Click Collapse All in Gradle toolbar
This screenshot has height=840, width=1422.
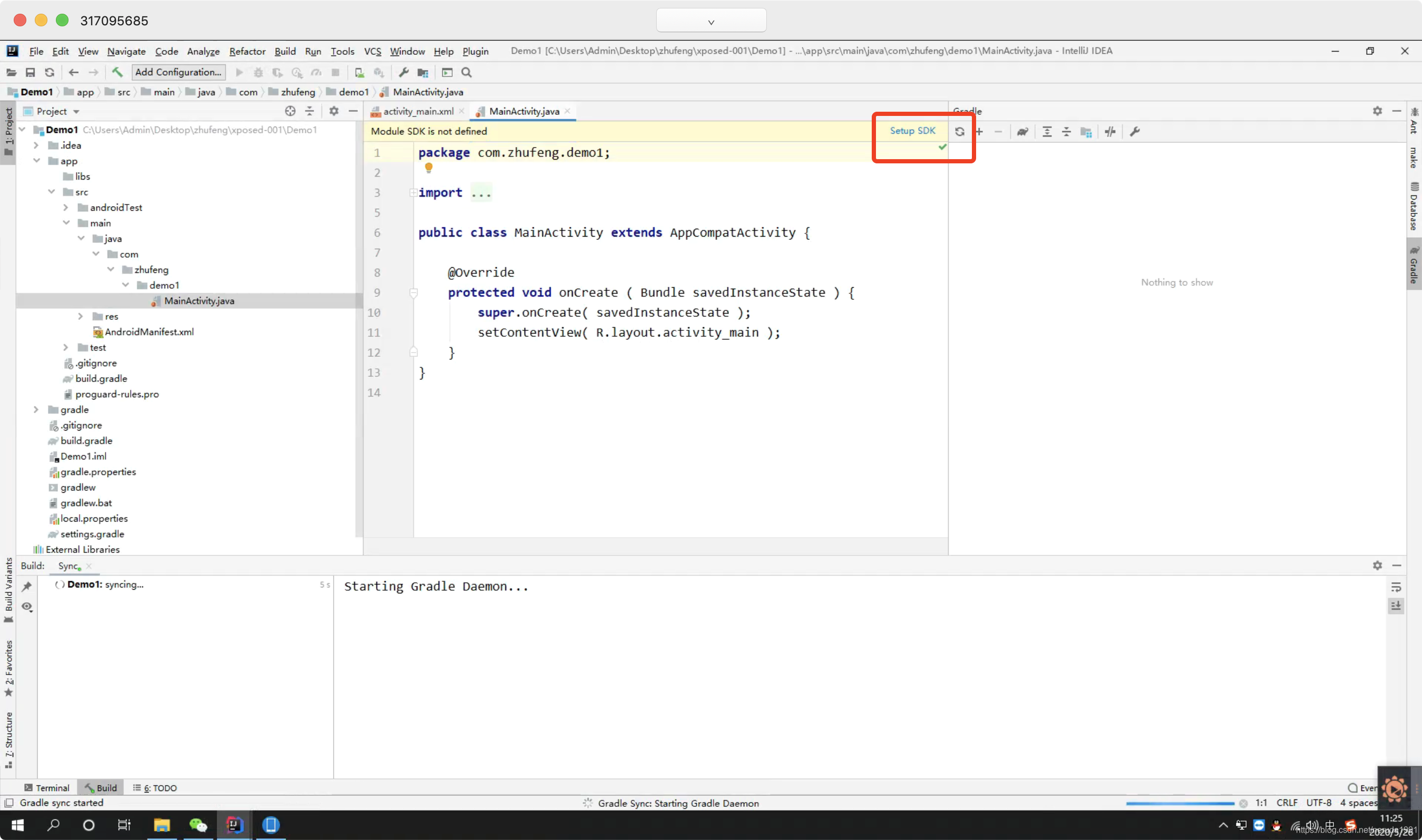1067,132
